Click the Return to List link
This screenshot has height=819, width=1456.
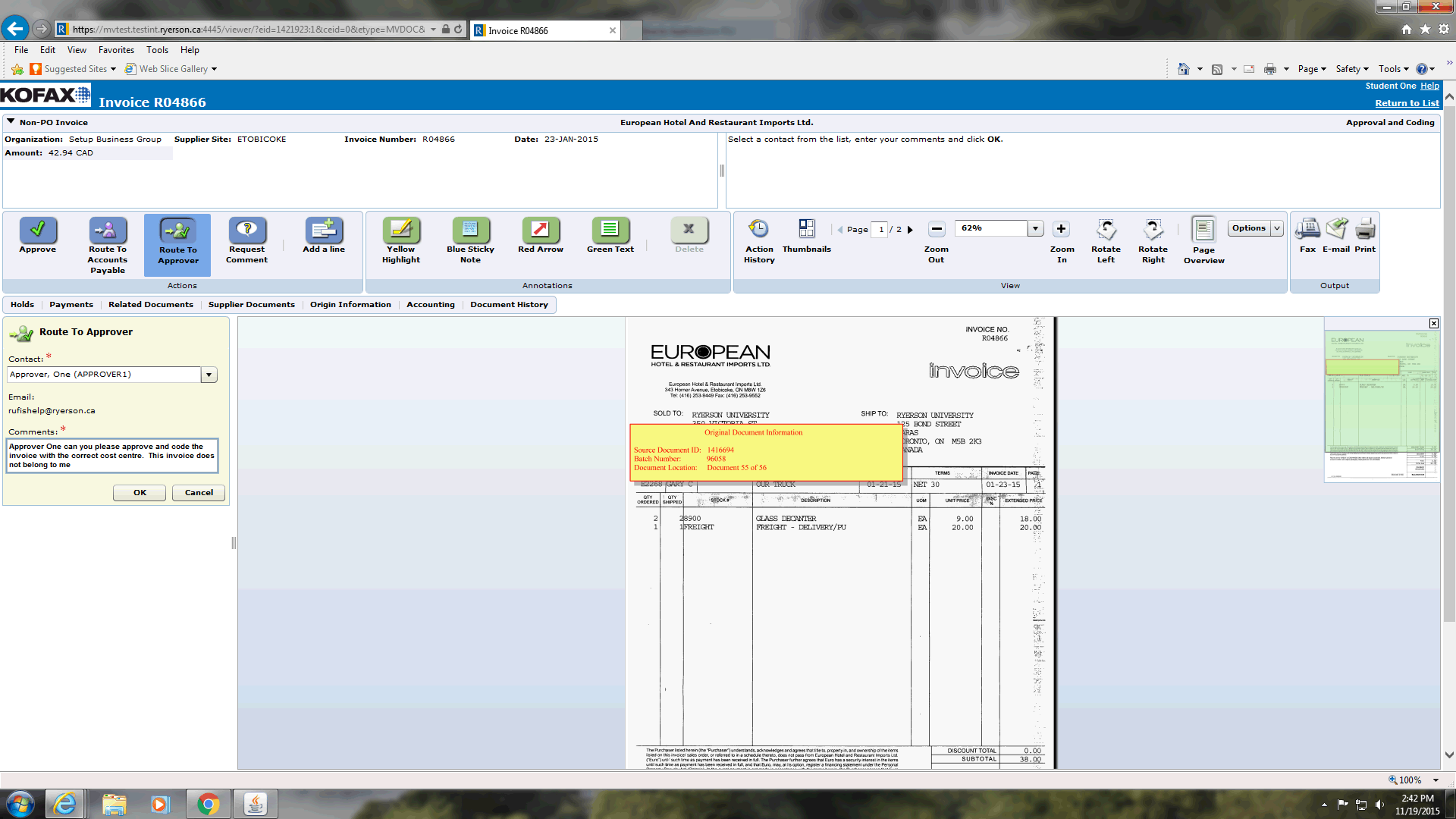pos(1407,103)
